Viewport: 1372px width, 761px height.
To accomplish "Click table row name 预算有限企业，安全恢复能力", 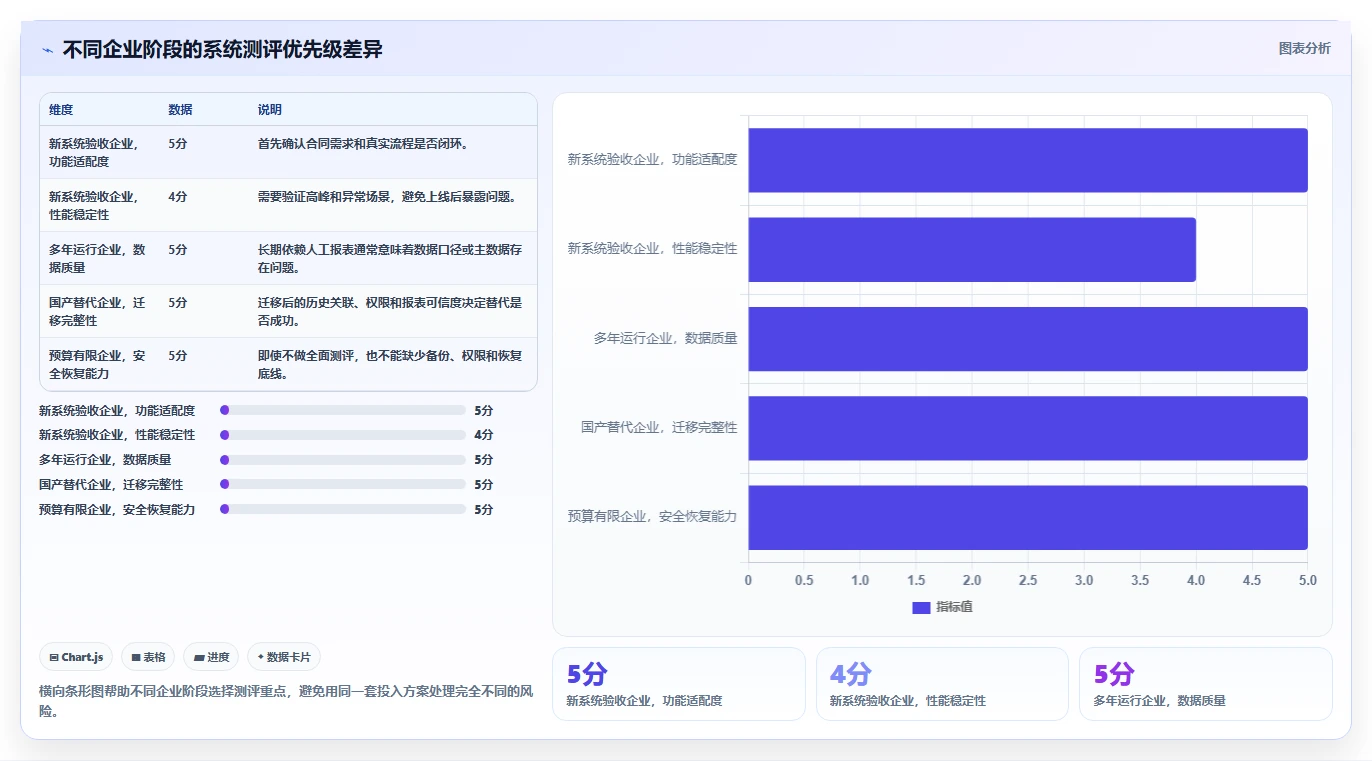I will click(98, 365).
